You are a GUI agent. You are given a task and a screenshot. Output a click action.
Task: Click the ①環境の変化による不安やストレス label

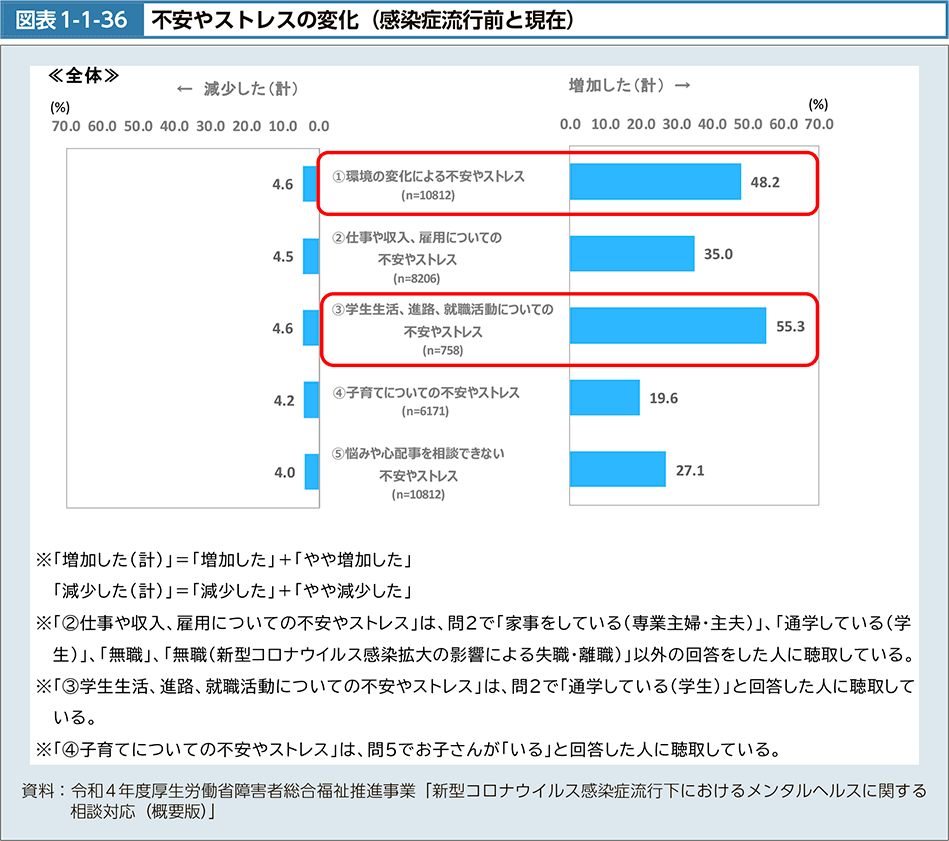pyautogui.click(x=428, y=176)
